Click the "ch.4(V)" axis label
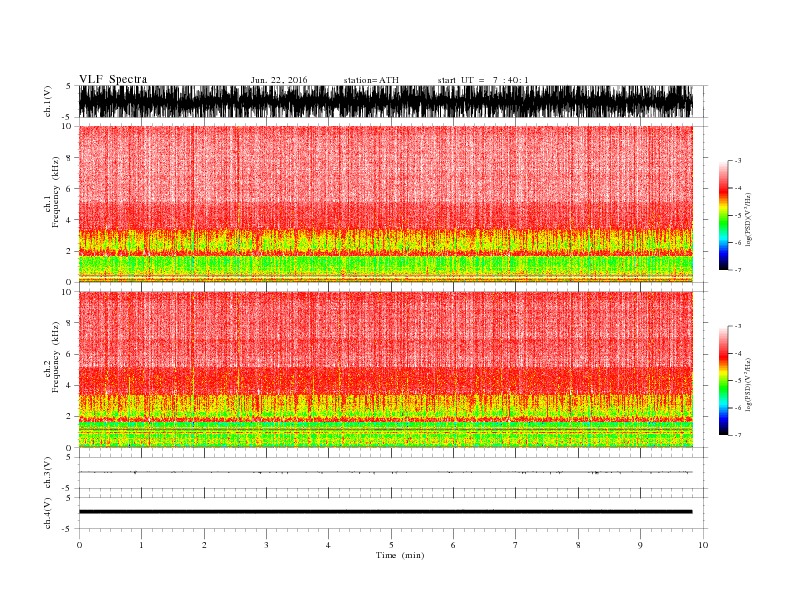The height and width of the screenshot is (612, 792). click(x=48, y=513)
